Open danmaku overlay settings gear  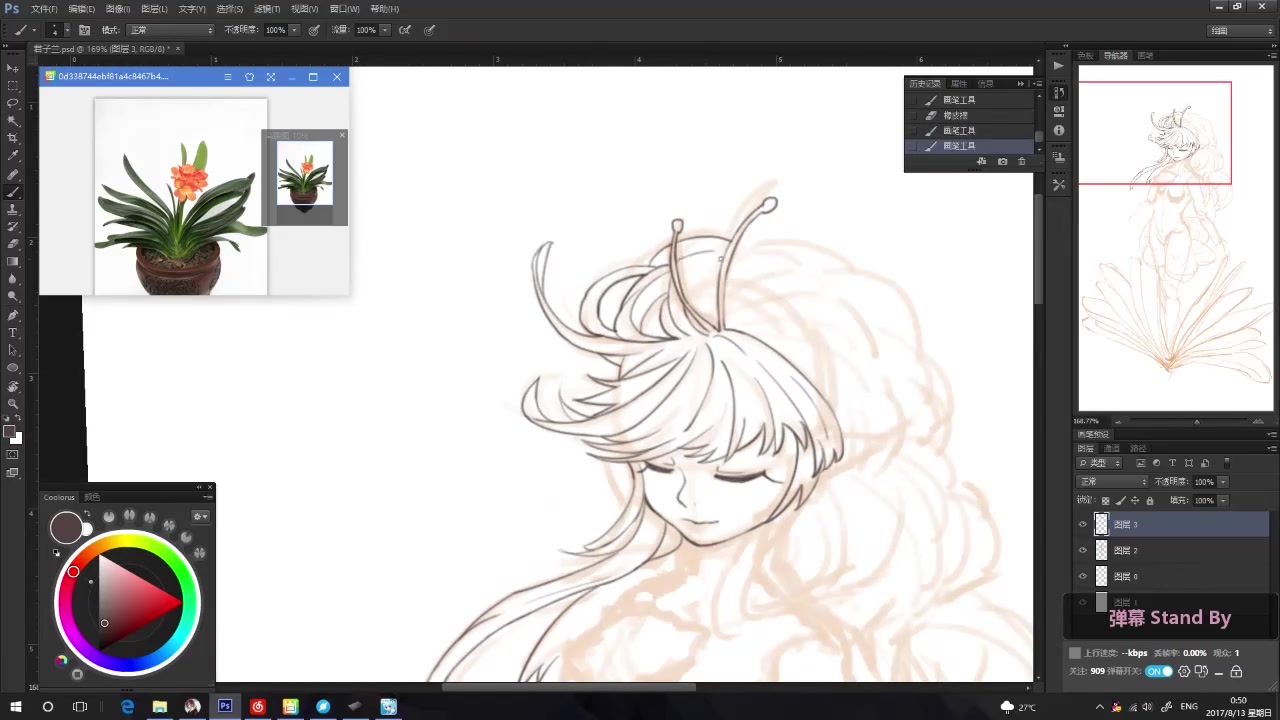click(1185, 672)
